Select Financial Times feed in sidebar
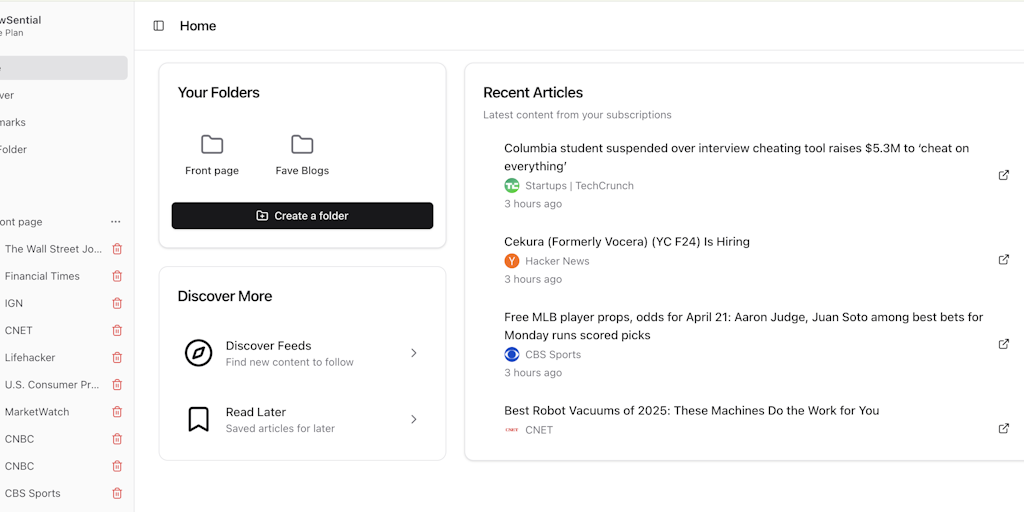1024x512 pixels. tap(42, 276)
